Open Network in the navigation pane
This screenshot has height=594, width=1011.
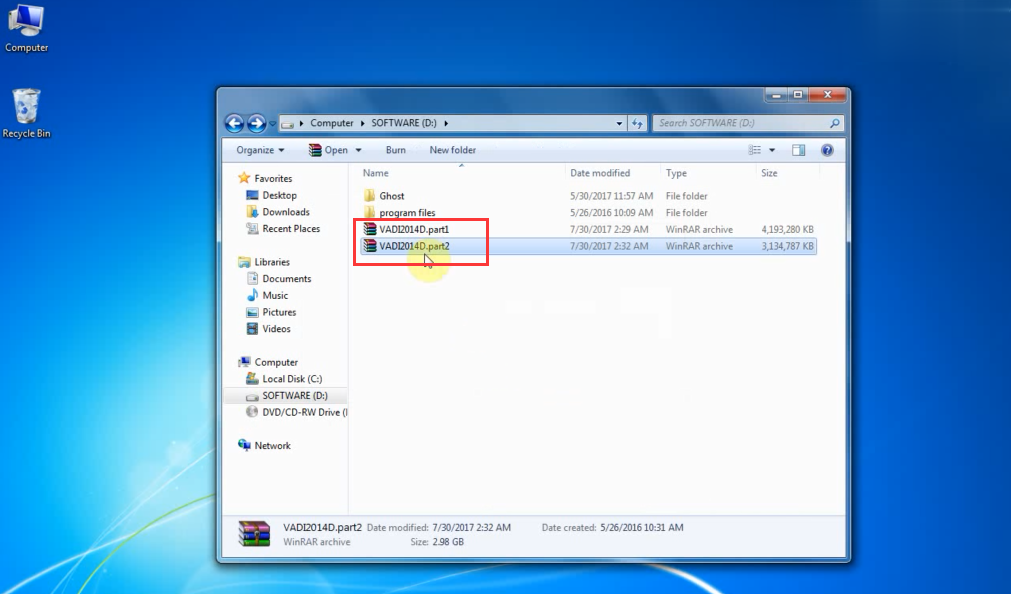coord(272,446)
